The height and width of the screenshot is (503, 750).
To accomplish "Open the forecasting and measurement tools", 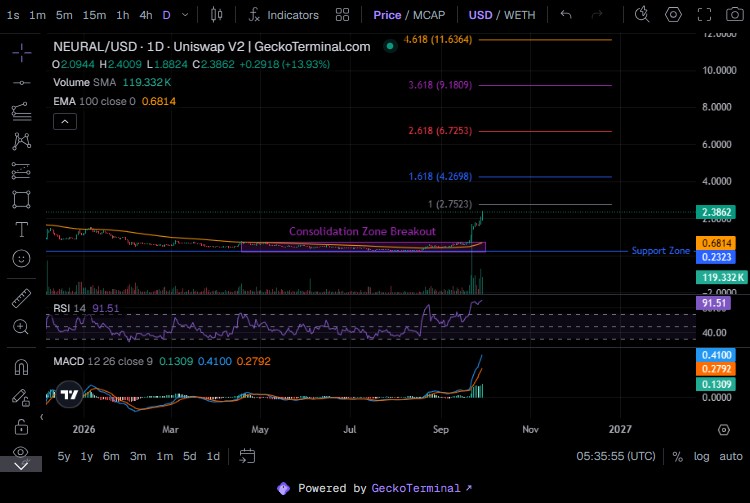I will click(22, 171).
